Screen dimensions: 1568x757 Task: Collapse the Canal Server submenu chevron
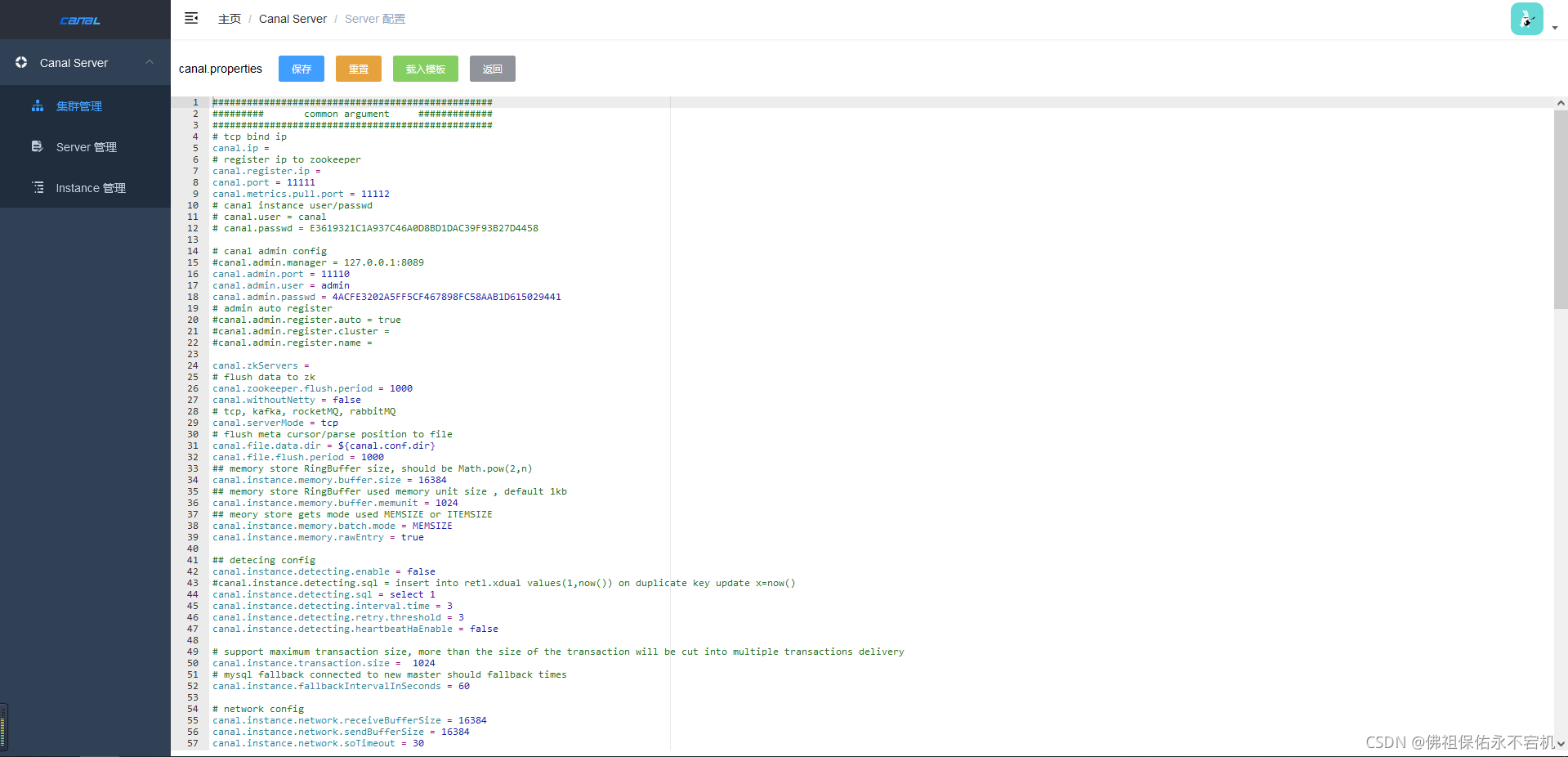coord(150,62)
